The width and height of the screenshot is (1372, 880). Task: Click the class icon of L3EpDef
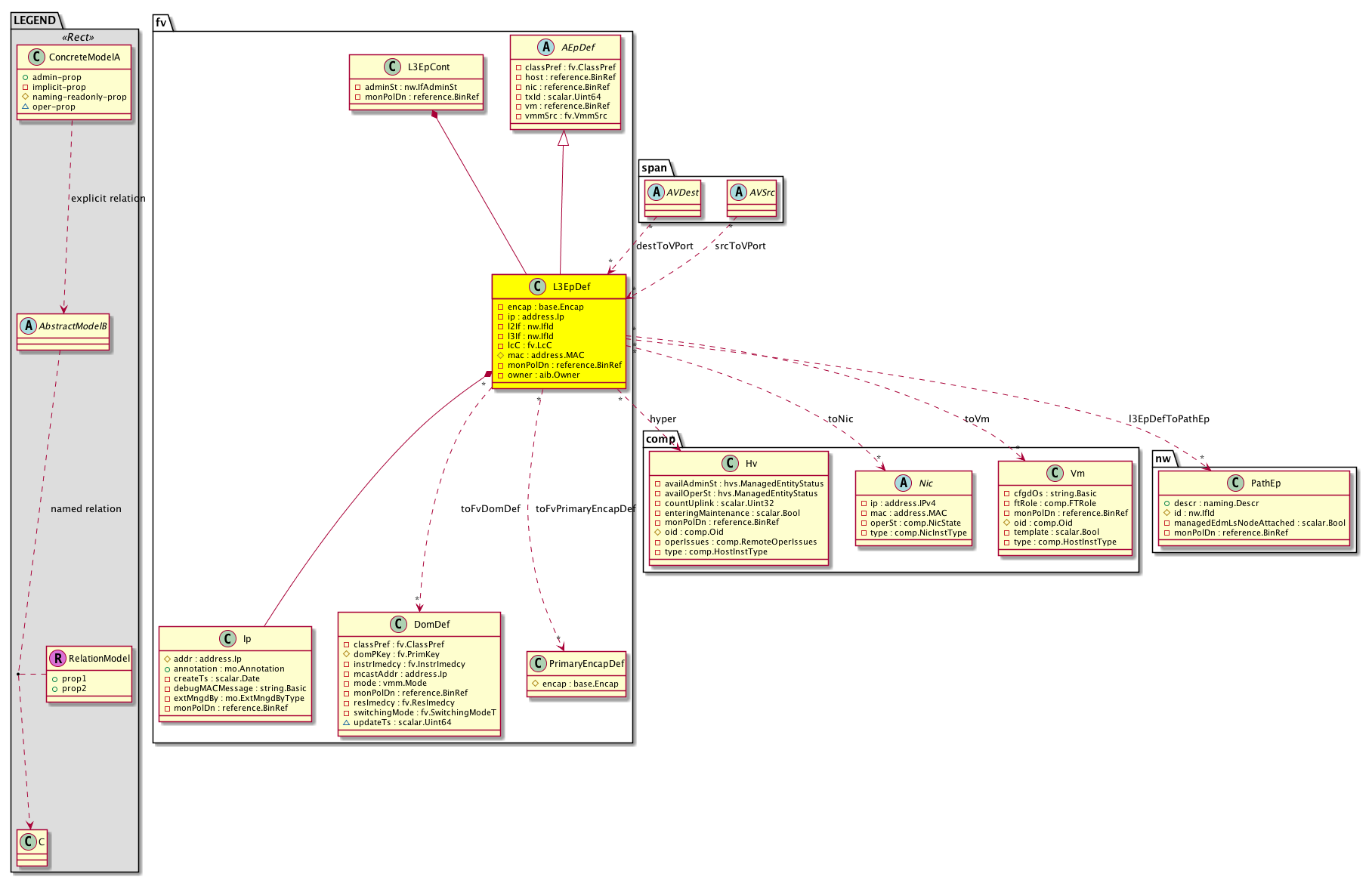[x=537, y=286]
